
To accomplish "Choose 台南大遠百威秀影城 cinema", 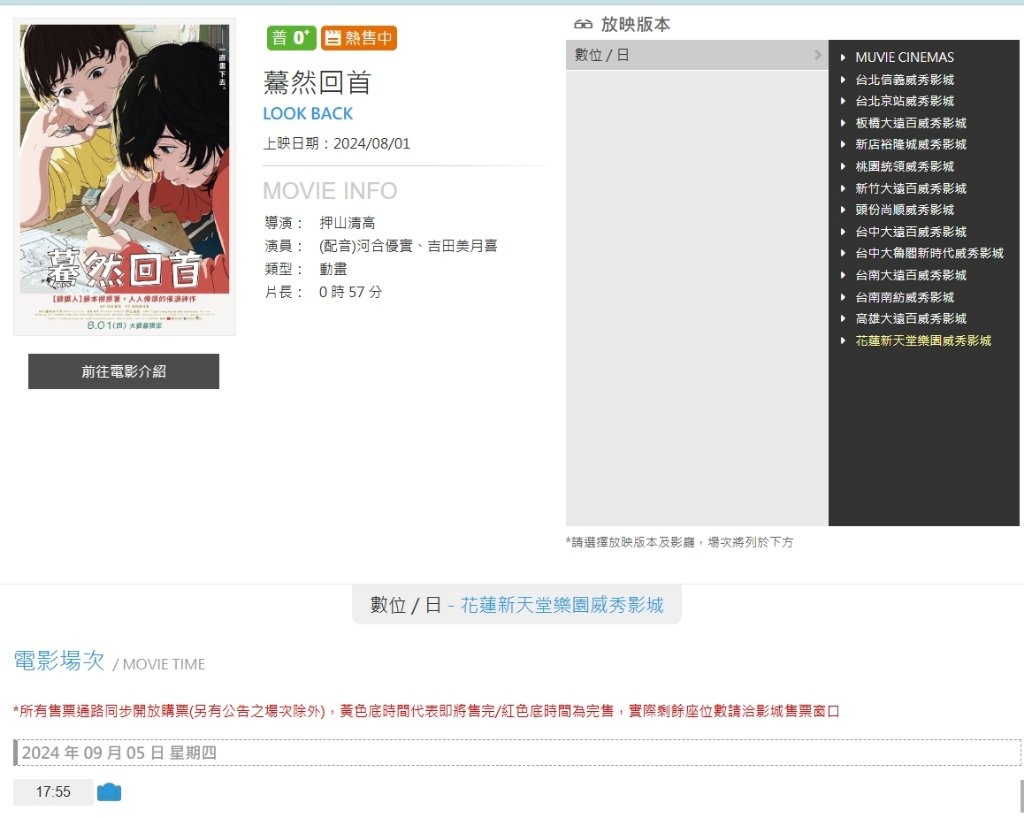I will click(x=911, y=275).
